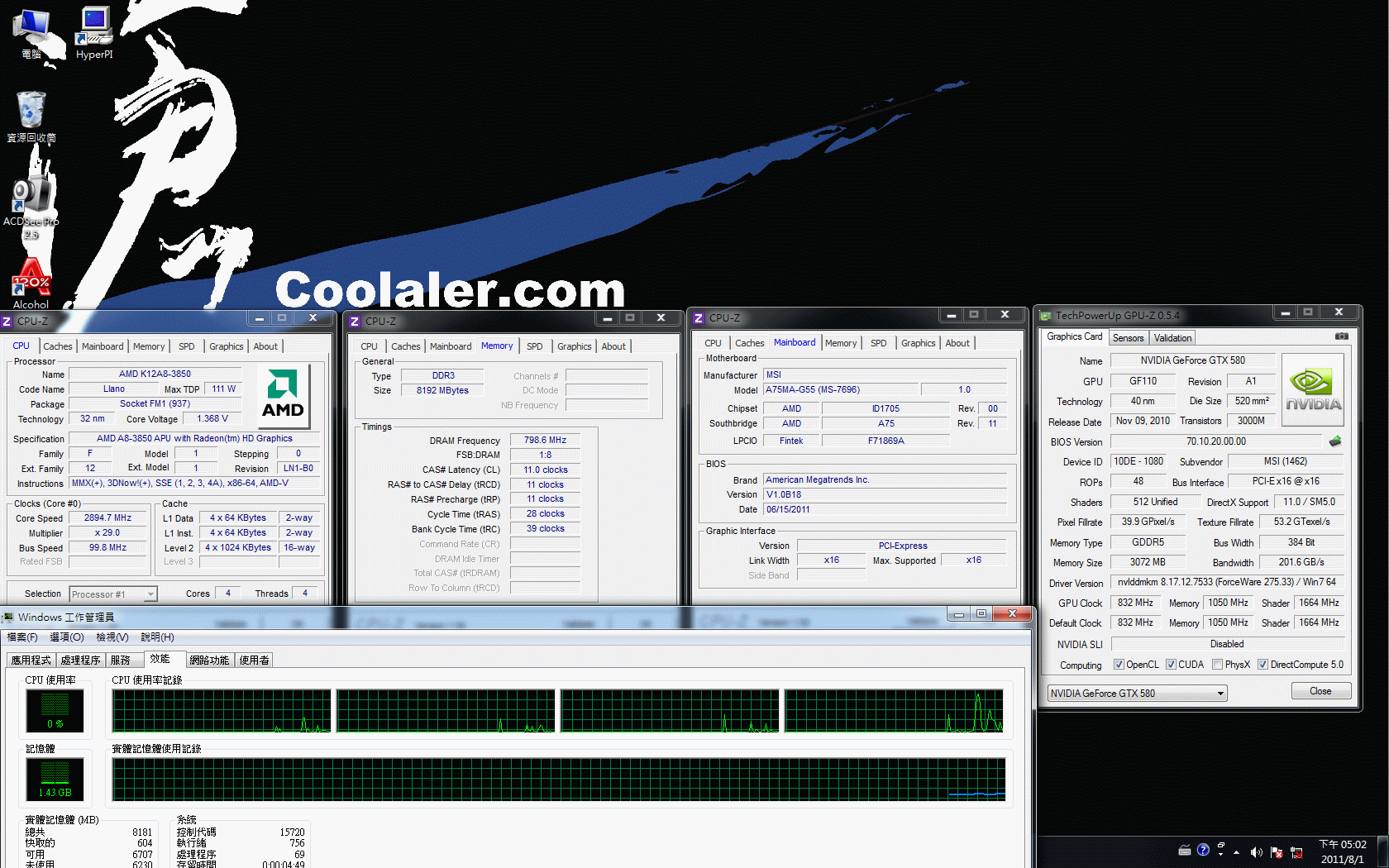Open the Action Center flag icon

[x=1277, y=851]
